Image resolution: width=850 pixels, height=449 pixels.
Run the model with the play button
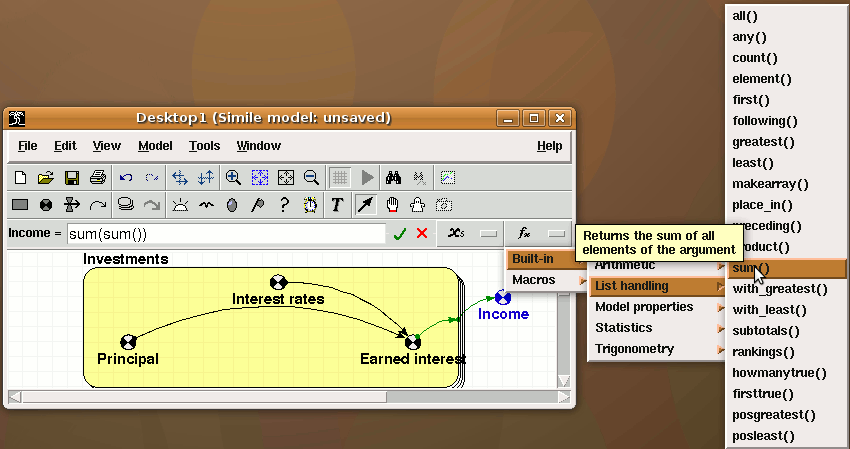click(367, 177)
